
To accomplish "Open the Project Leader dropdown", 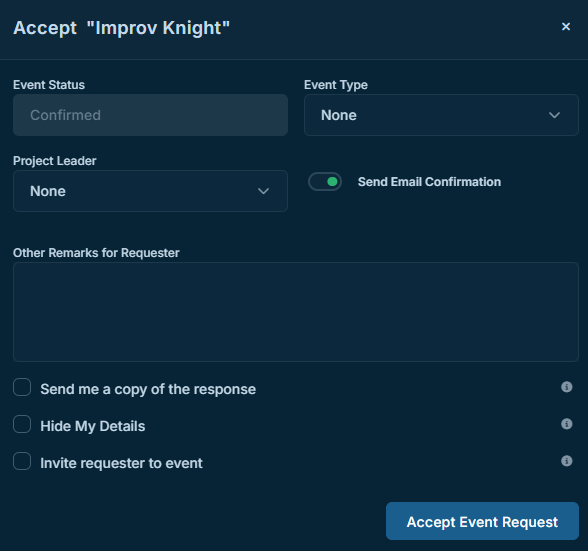I will pyautogui.click(x=150, y=191).
